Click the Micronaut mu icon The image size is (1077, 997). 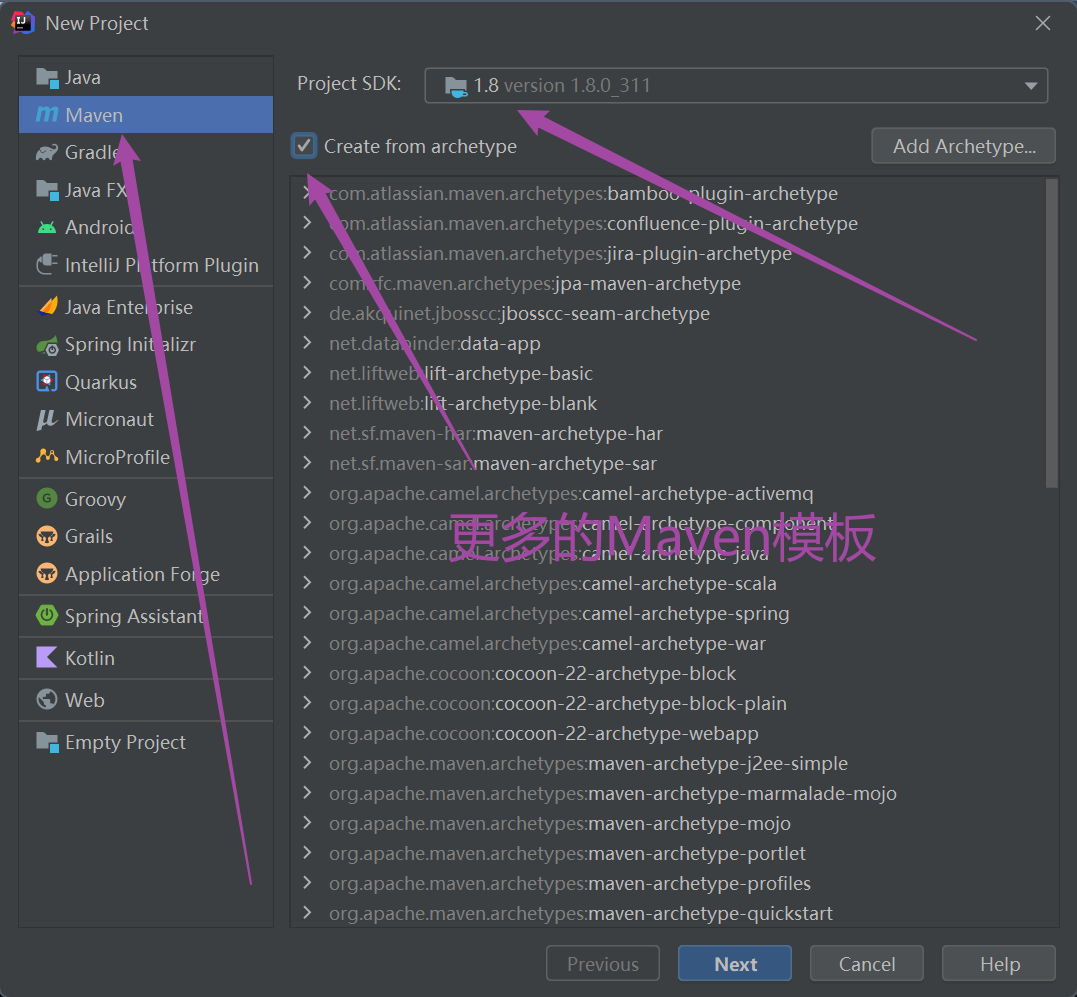pyautogui.click(x=47, y=419)
